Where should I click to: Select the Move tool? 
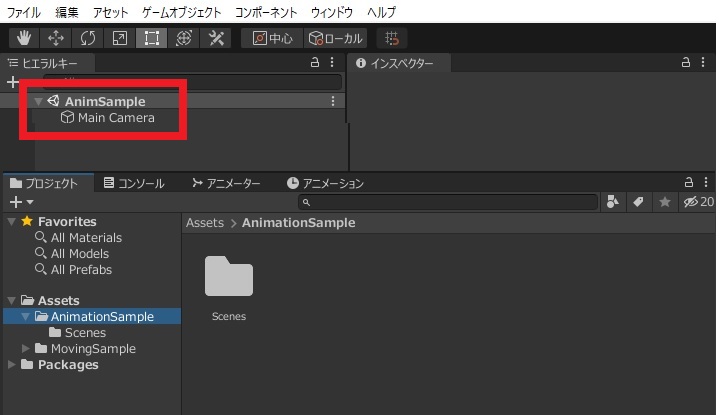[x=56, y=38]
